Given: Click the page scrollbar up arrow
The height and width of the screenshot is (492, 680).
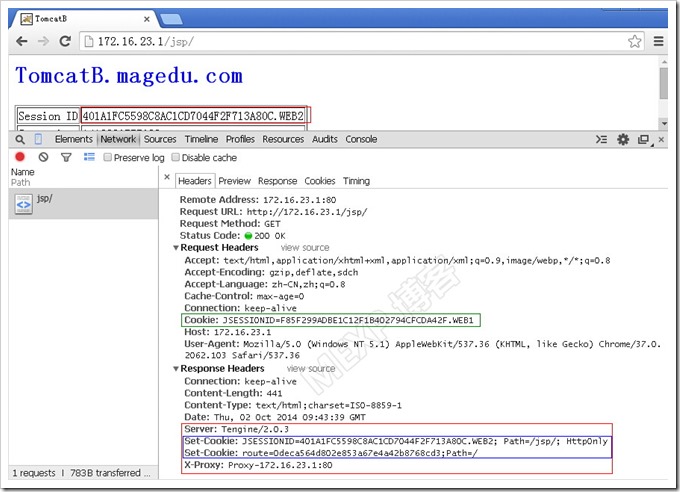Looking at the screenshot, I should 664,62.
